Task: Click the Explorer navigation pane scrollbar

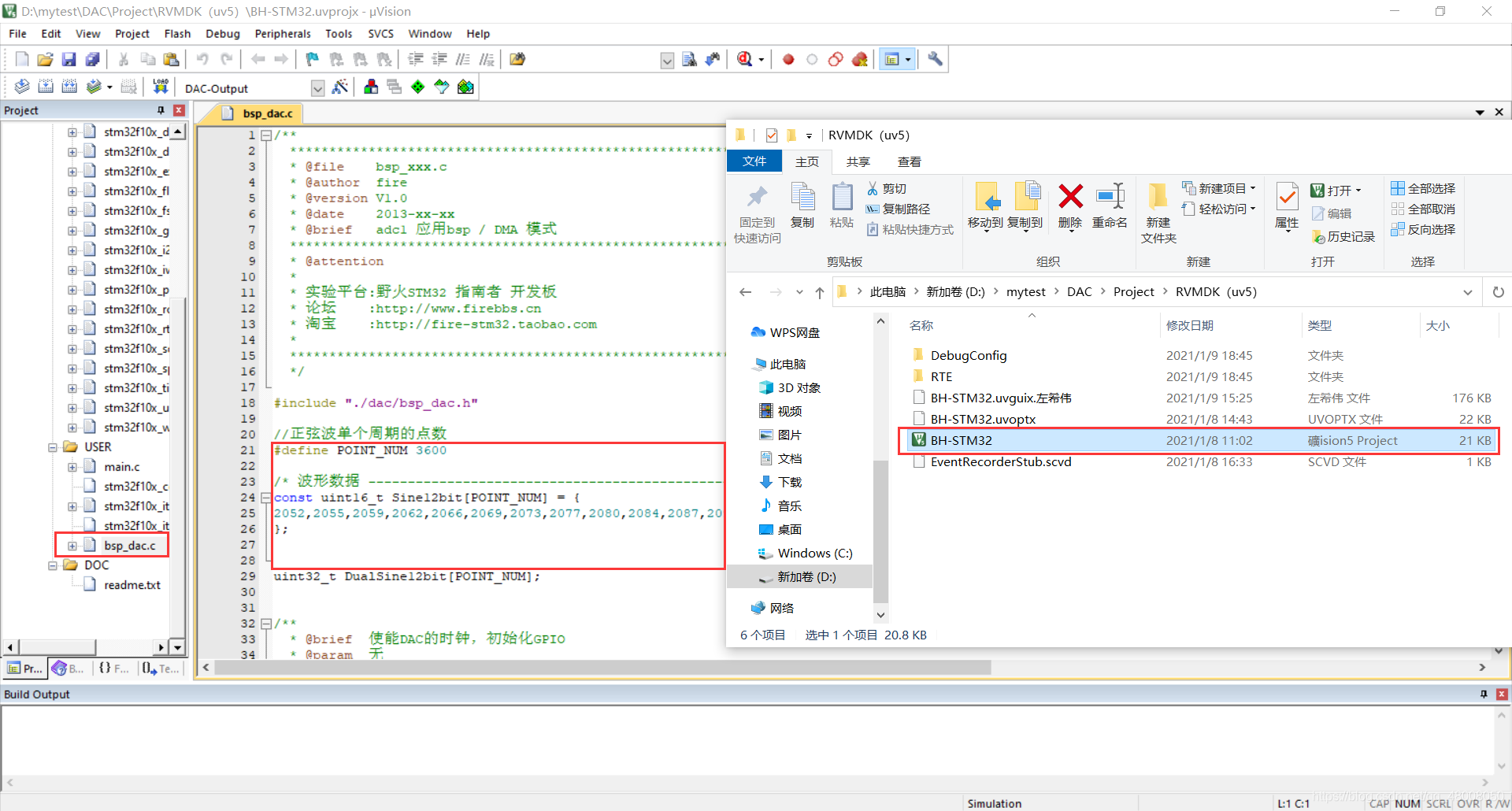Action: point(880,531)
